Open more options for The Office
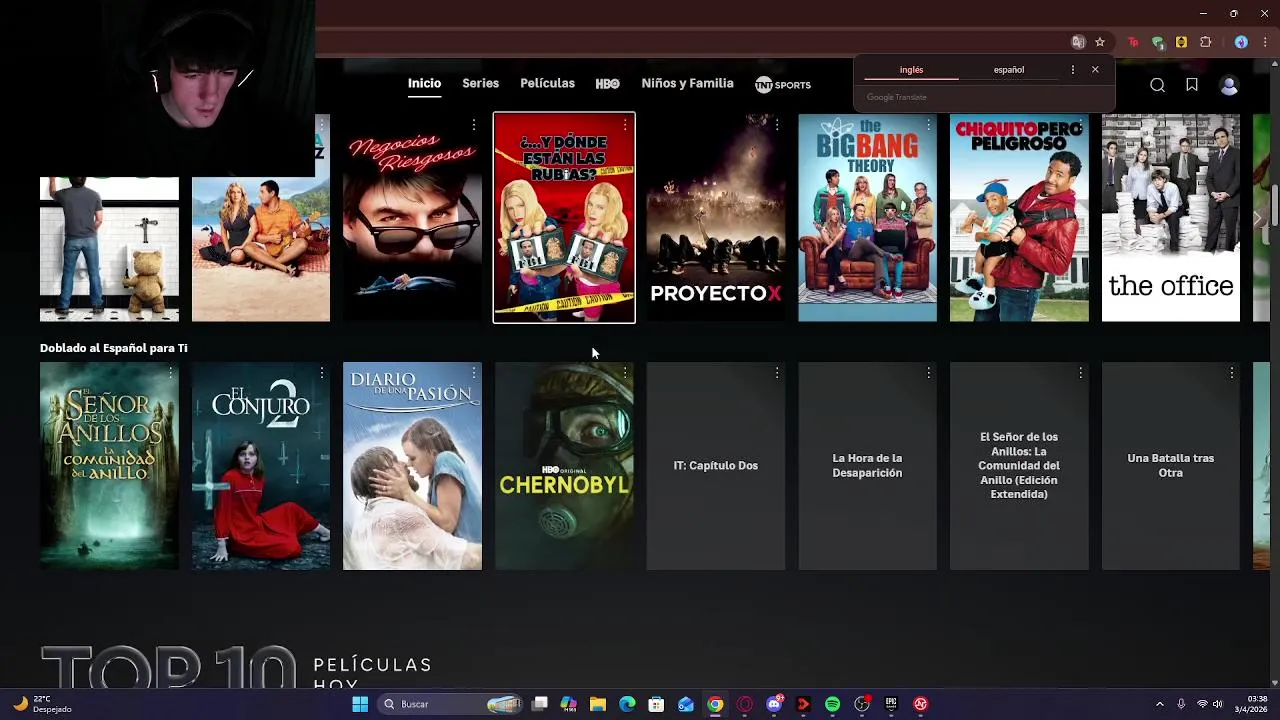1280x720 pixels. coord(1232,125)
